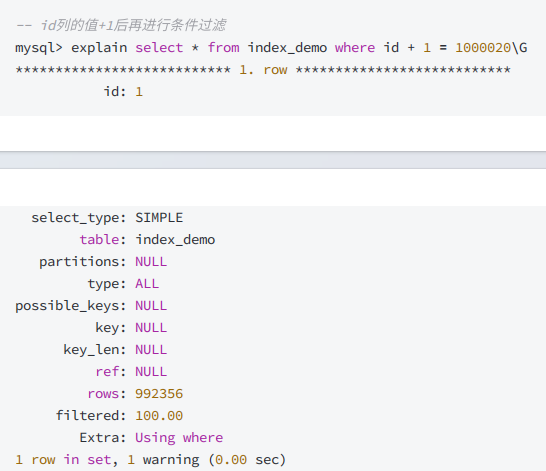Click the value 1000020\G in query
This screenshot has height=471, width=546.
coord(491,48)
